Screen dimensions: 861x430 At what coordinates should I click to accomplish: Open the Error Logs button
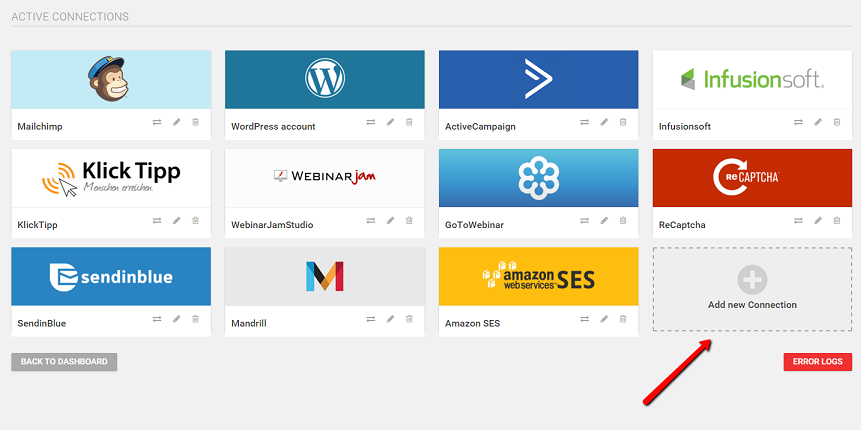[x=818, y=362]
